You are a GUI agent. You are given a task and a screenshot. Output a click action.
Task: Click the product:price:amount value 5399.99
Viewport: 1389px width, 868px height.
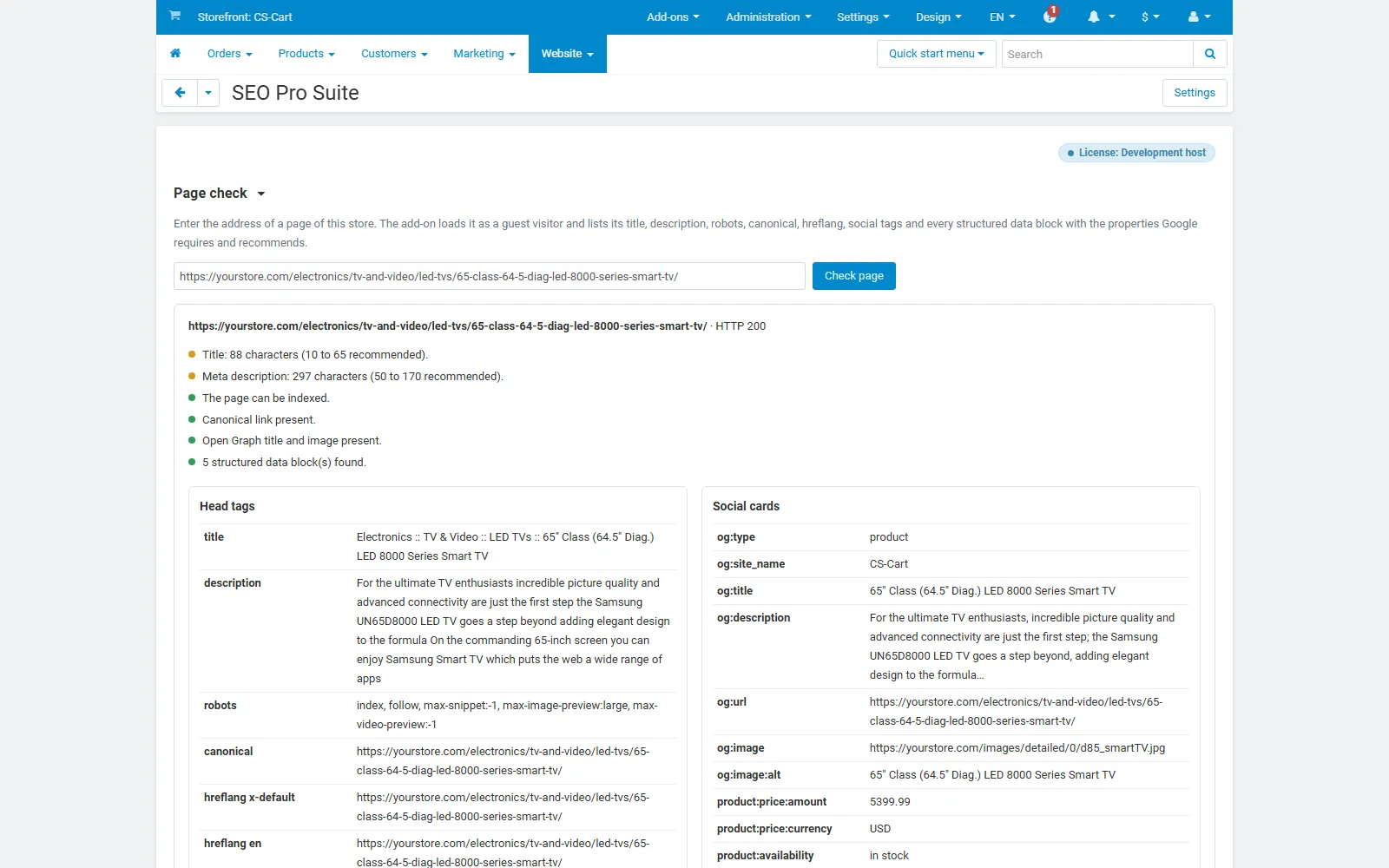[x=890, y=802]
